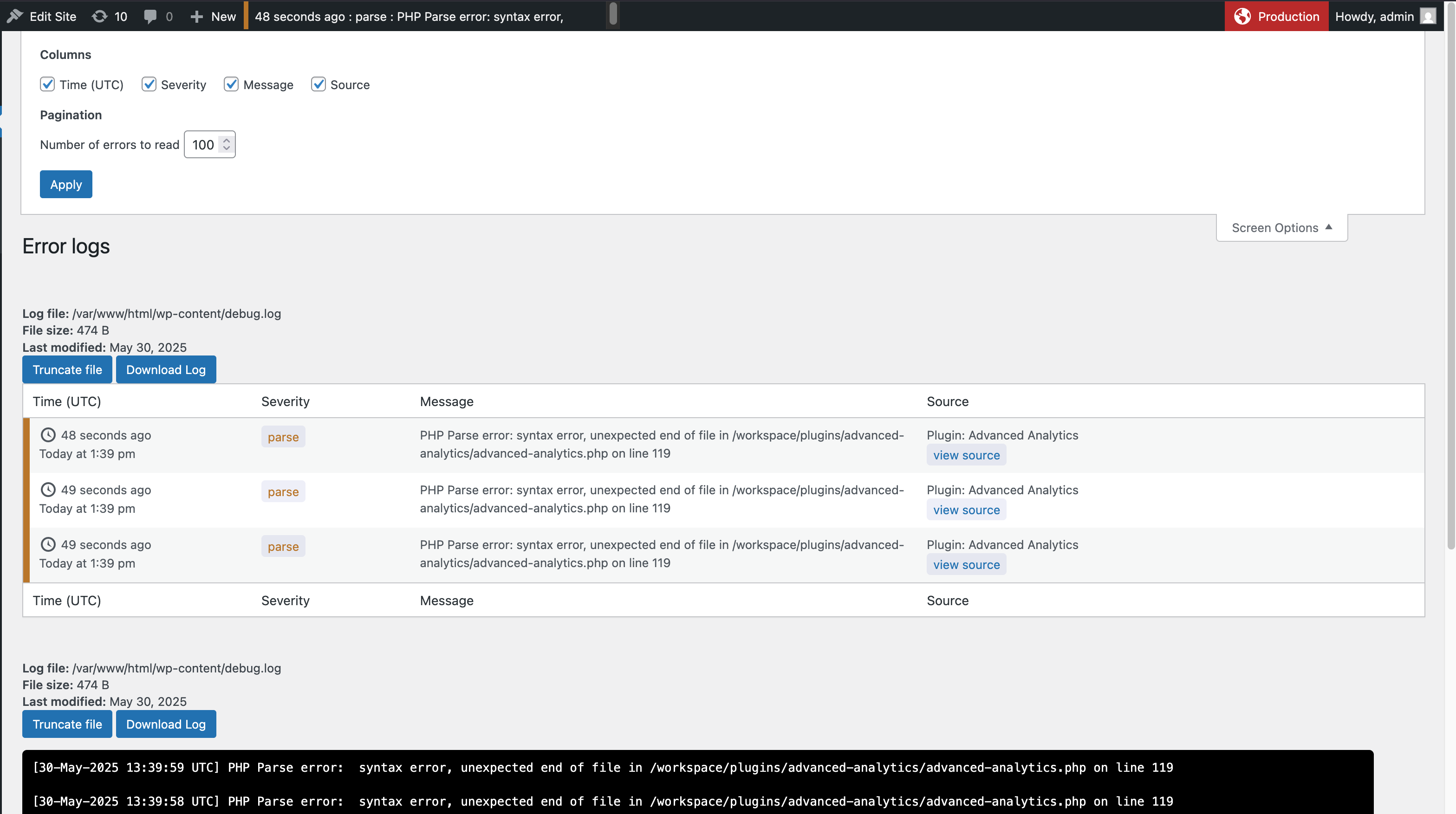
Task: Click the Number of errors to read field
Action: tap(209, 145)
